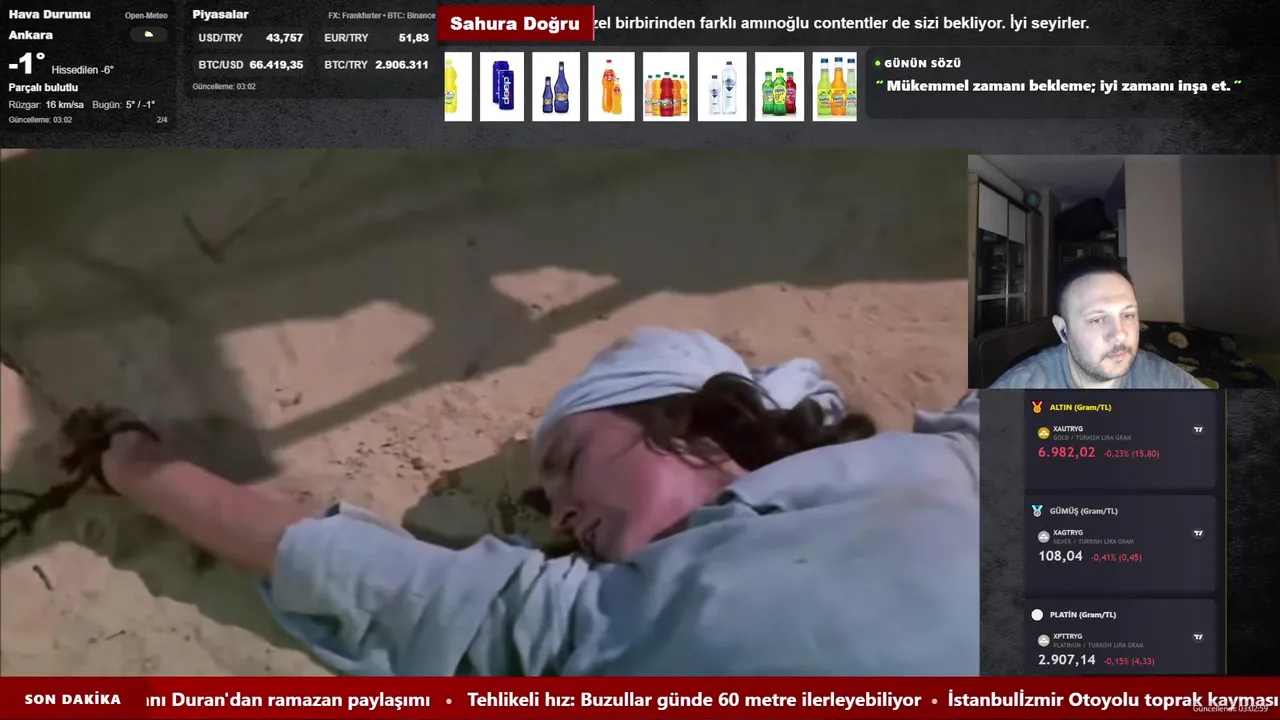1280x720 pixels.
Task: Click the Sahura Doğru red banner
Action: [x=515, y=23]
